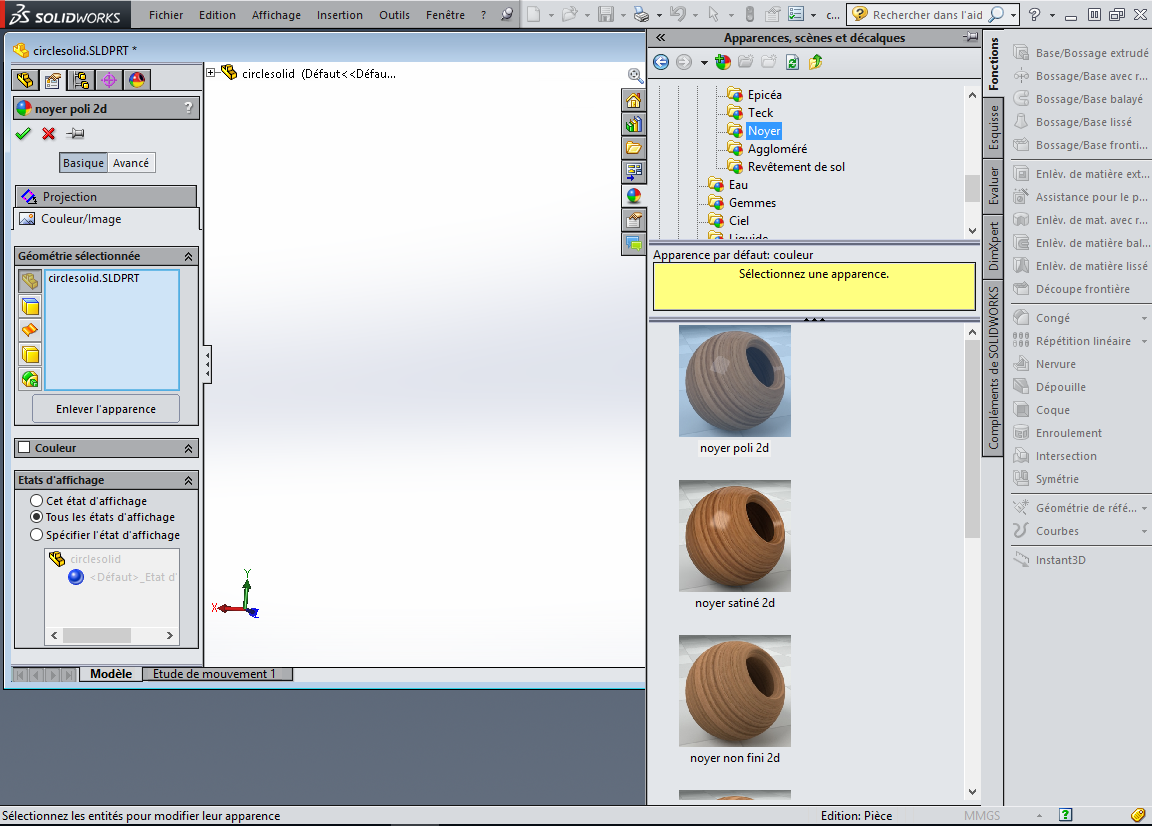
Task: Click the Print icon in toolbar
Action: (641, 15)
